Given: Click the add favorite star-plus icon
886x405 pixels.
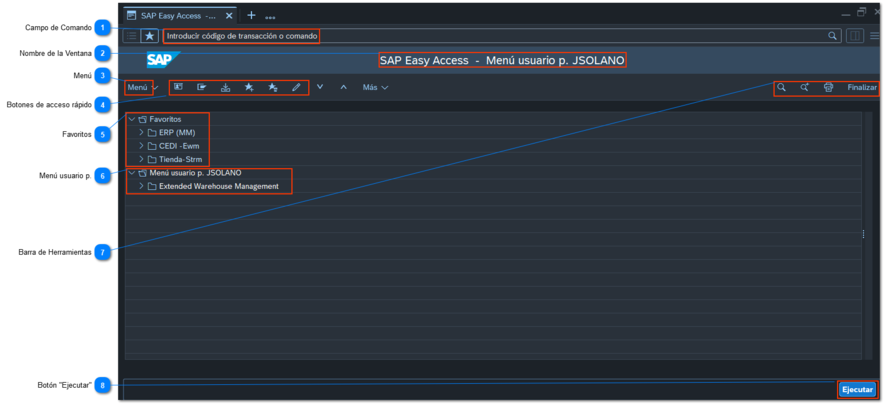Looking at the screenshot, I should pos(249,88).
